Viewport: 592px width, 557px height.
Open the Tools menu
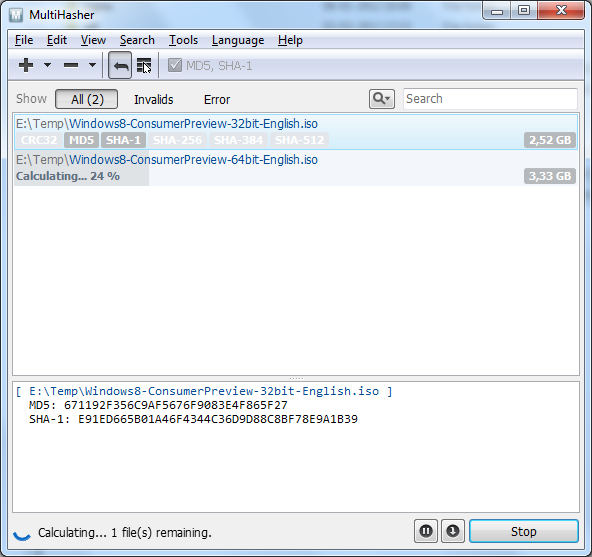[x=183, y=40]
